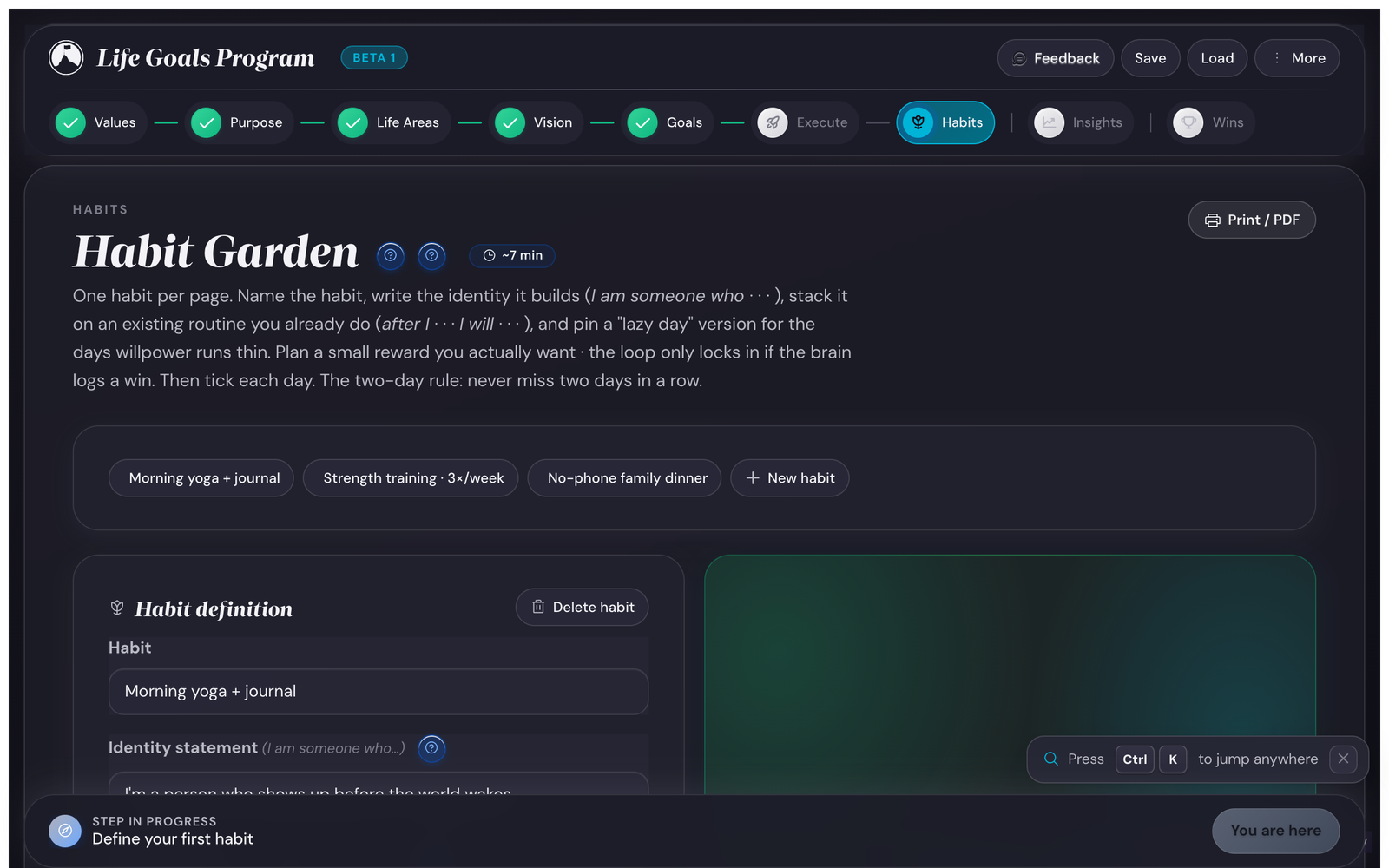Click the Habit definition plant icon

coord(117,608)
